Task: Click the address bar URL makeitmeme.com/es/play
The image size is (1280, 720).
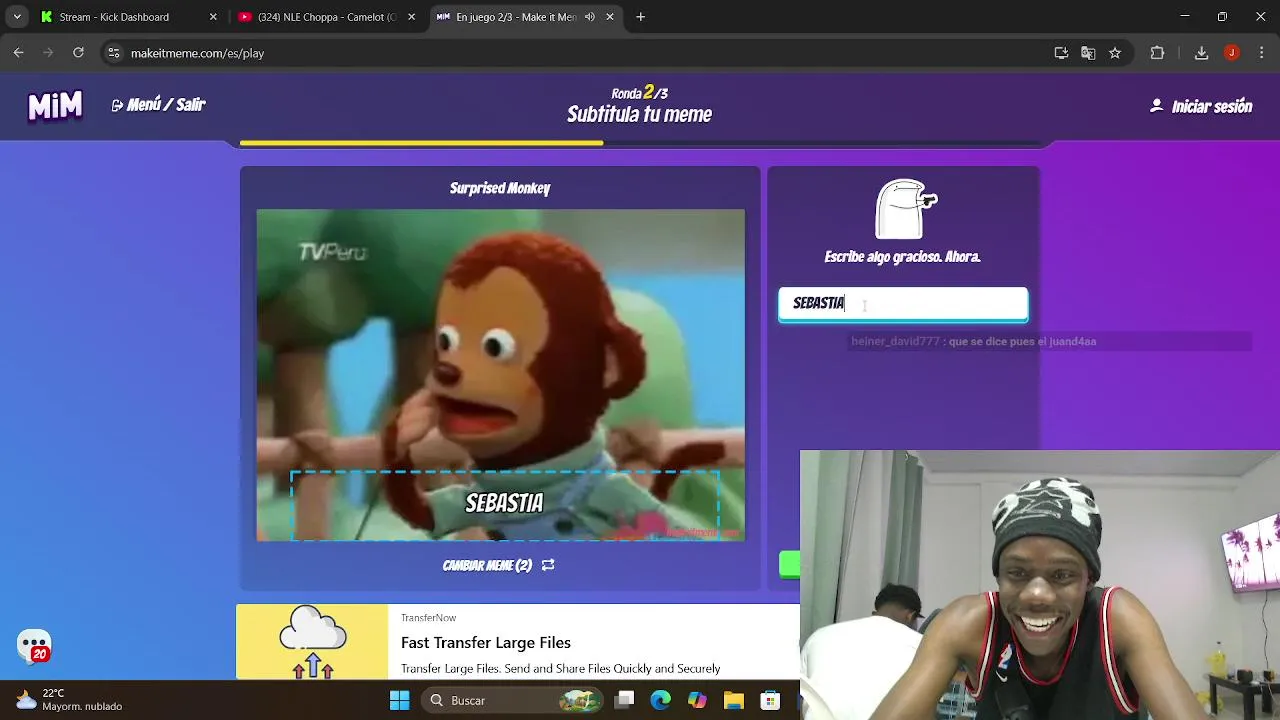Action: (197, 53)
